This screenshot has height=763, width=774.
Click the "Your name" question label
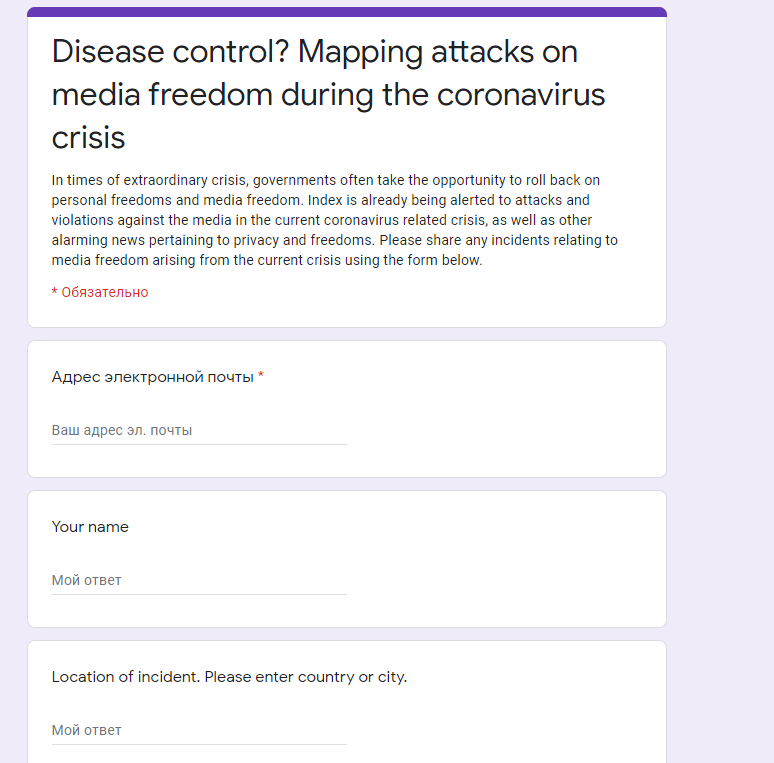point(90,527)
